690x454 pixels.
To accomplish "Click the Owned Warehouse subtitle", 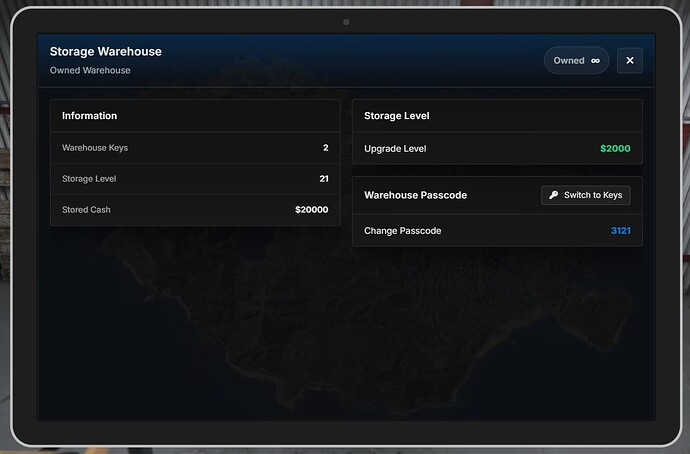I will tap(90, 70).
